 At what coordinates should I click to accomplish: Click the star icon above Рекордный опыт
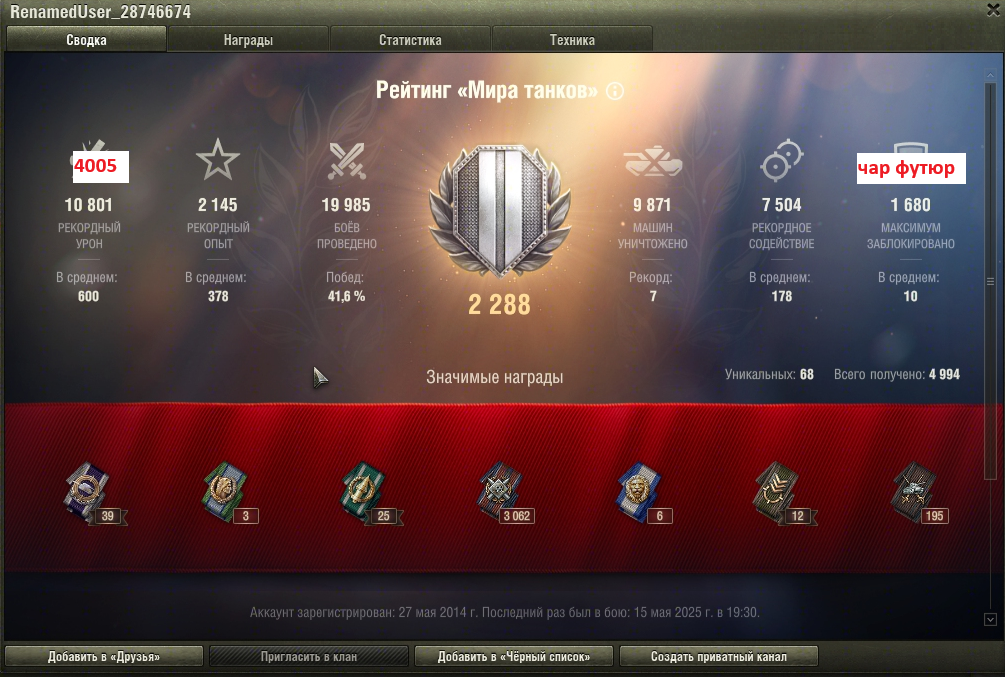[x=218, y=160]
